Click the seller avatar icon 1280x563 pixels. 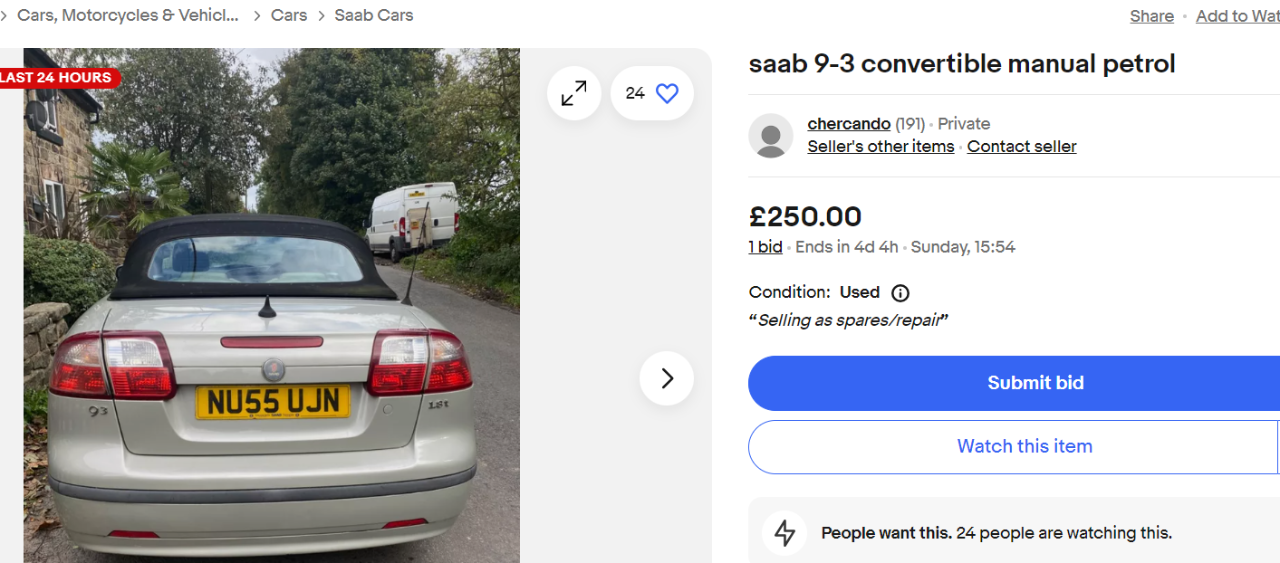(x=771, y=136)
